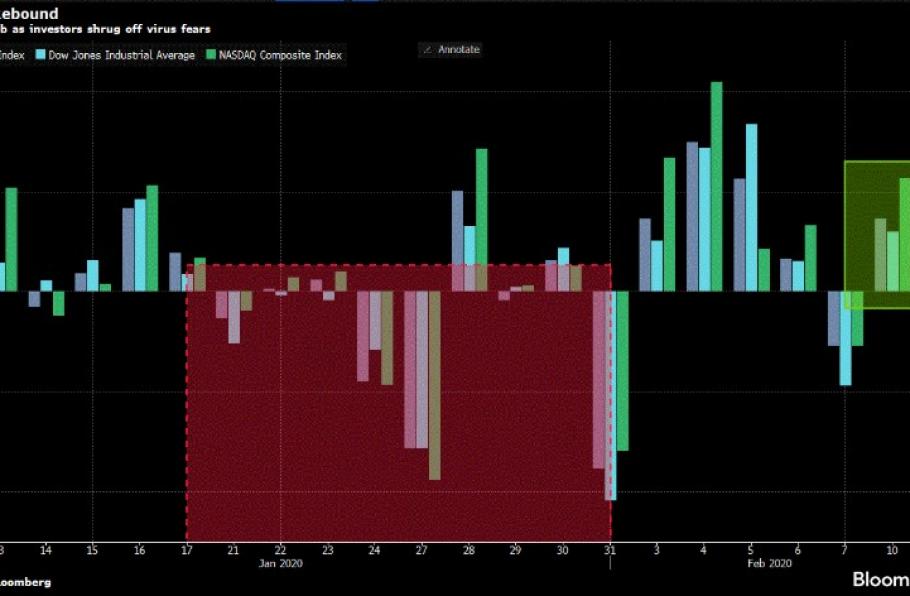Click the Annotate button label
910x596 pixels.
459,49
